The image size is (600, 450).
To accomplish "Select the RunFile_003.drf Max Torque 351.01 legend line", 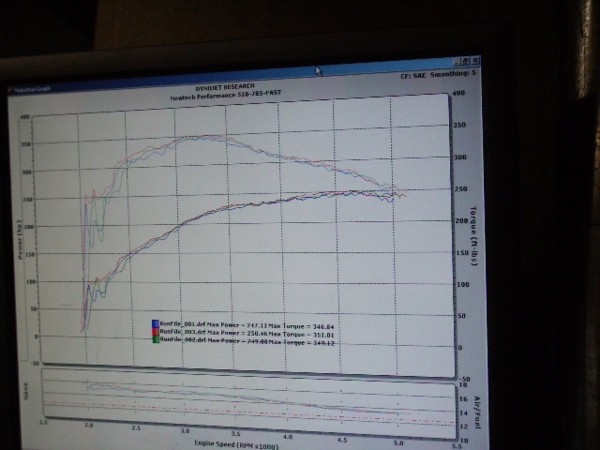I will 247,333.
